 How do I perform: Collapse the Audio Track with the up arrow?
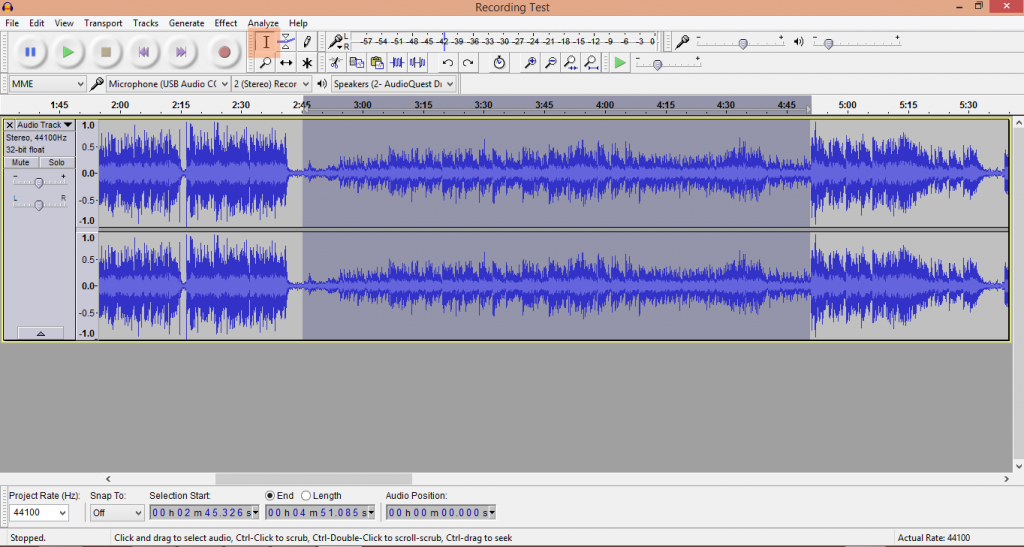tap(40, 333)
